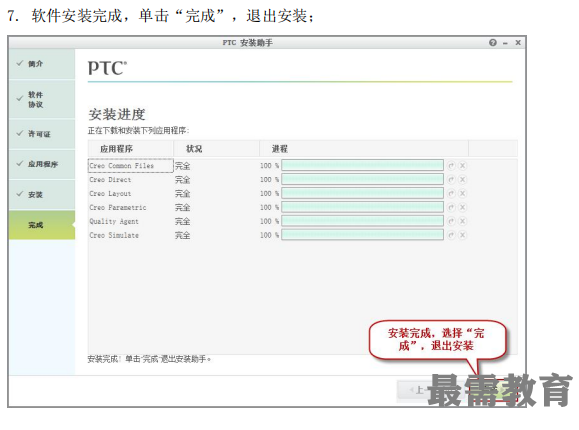Click cancel icon for Creo Parametric
This screenshot has width=579, height=430.
[462, 207]
